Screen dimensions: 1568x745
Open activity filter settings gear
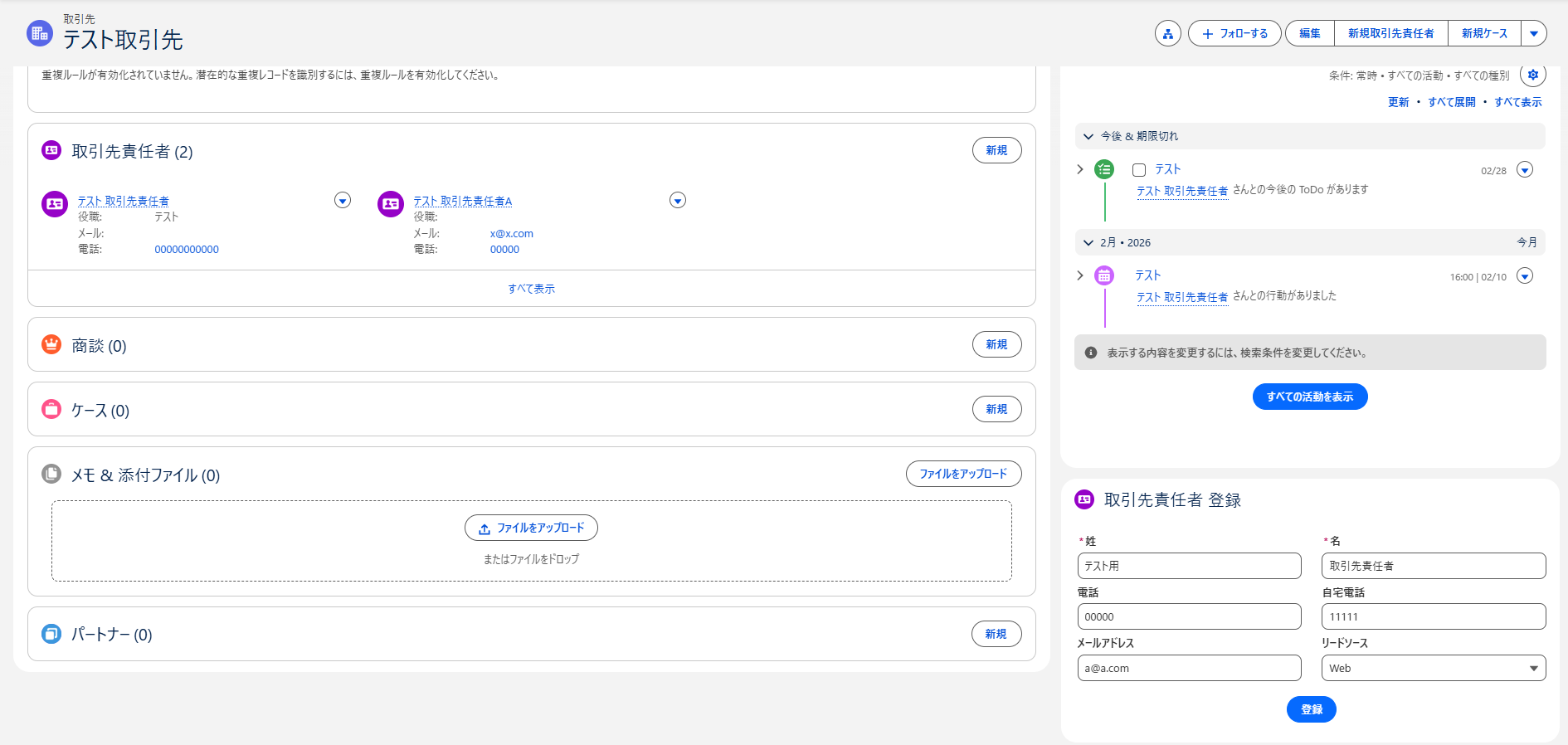coord(1532,75)
